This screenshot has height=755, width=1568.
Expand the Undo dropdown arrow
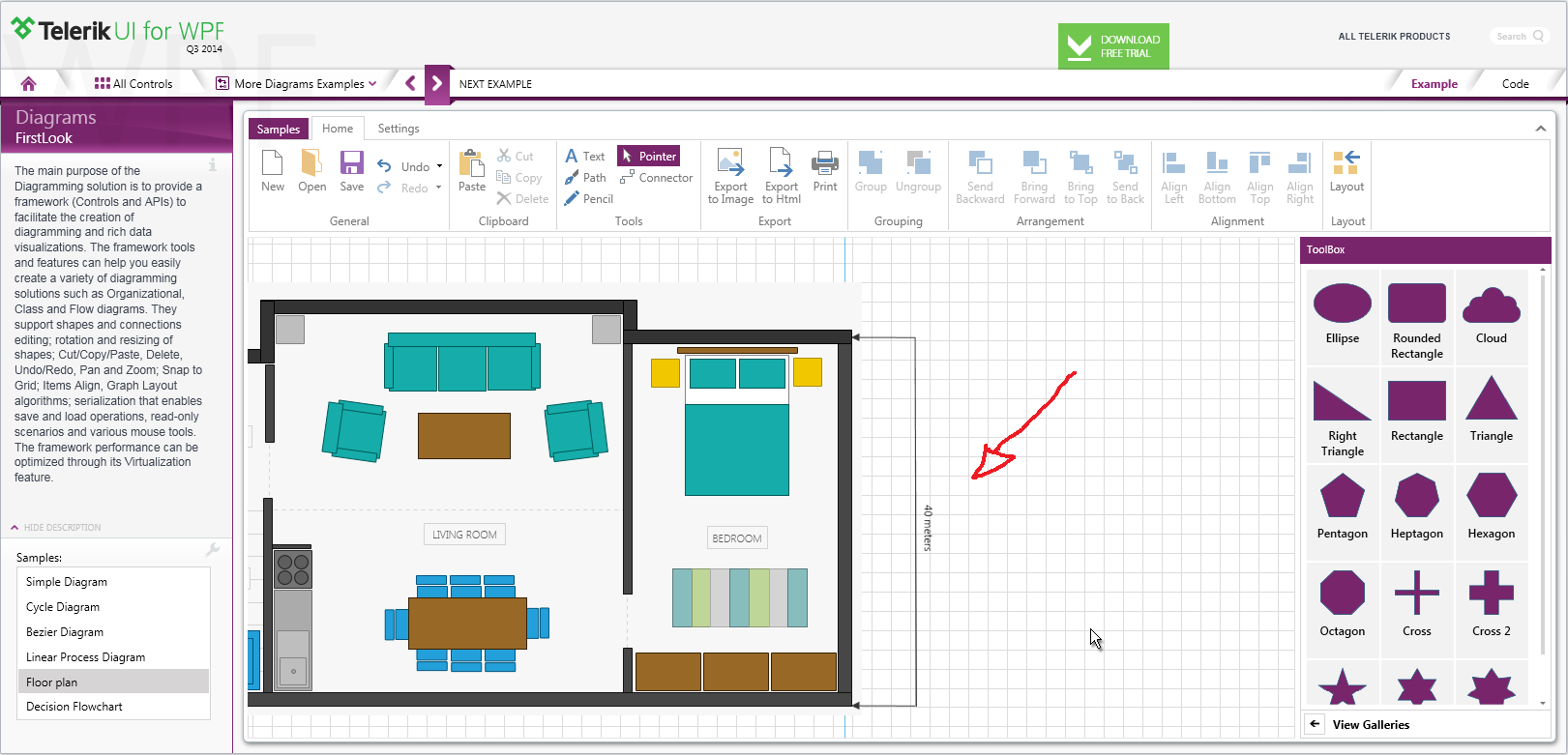click(x=439, y=166)
